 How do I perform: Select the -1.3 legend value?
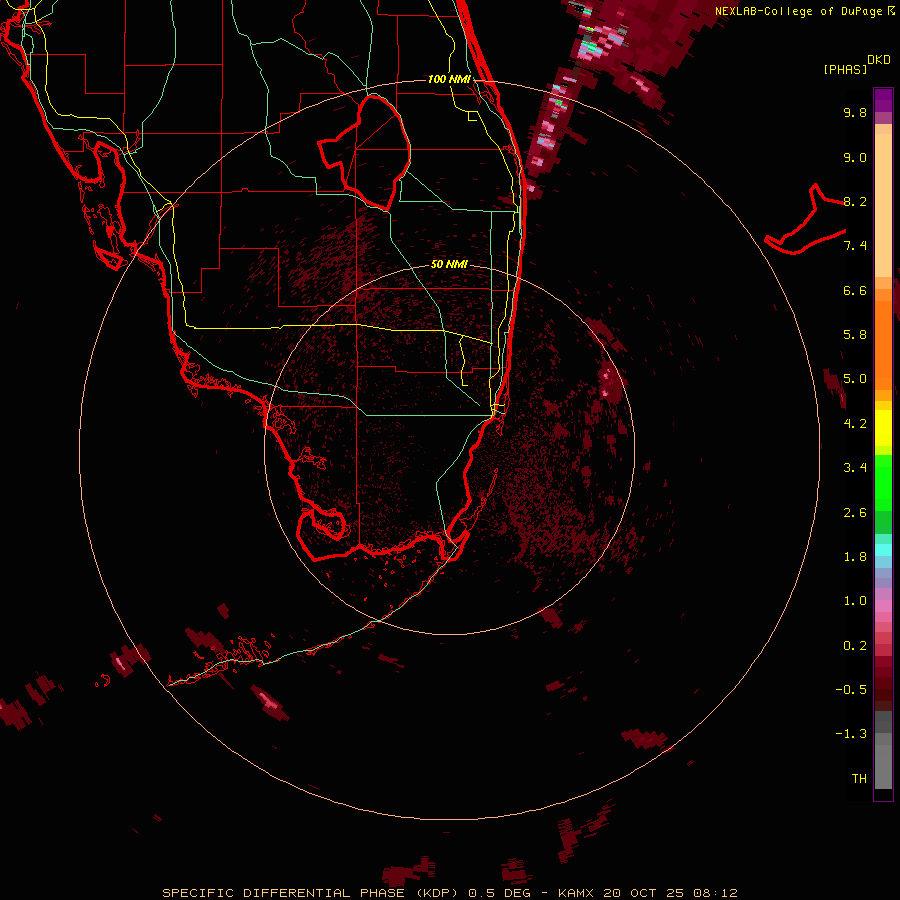pos(851,735)
